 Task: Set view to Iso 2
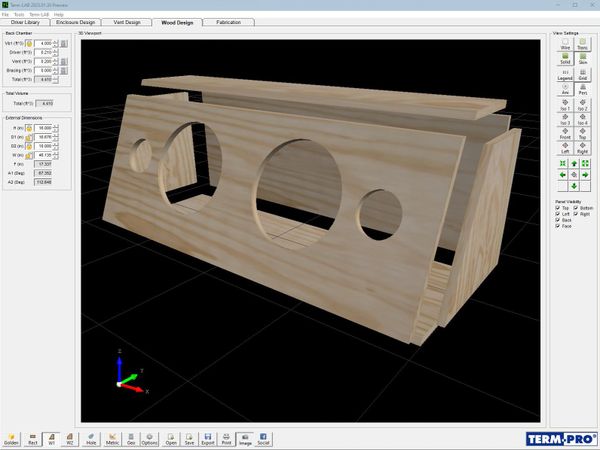click(x=582, y=105)
